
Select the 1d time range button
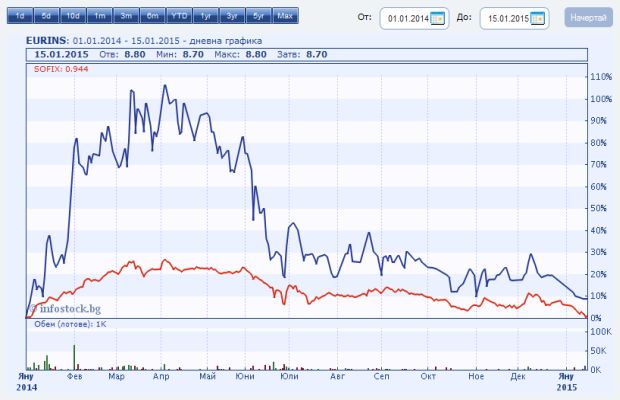20,16
